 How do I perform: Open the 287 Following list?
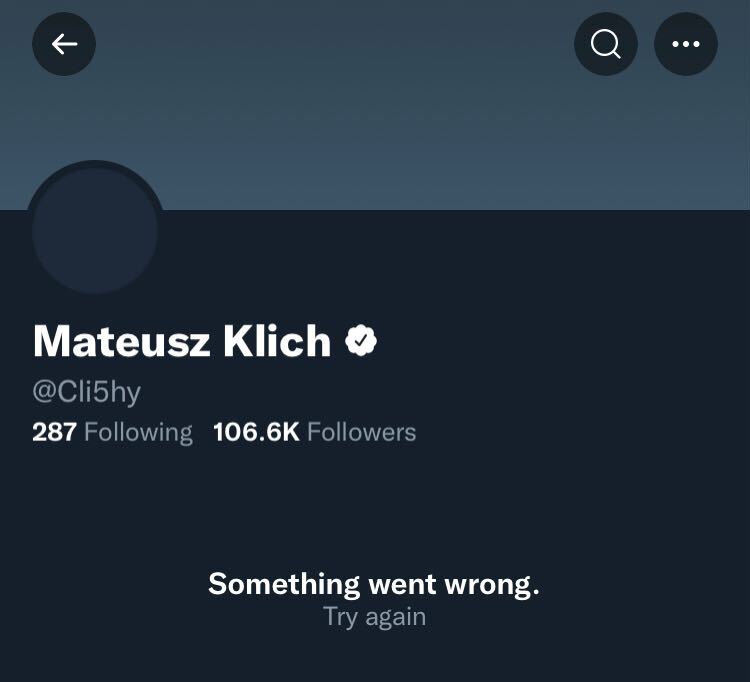pyautogui.click(x=112, y=432)
